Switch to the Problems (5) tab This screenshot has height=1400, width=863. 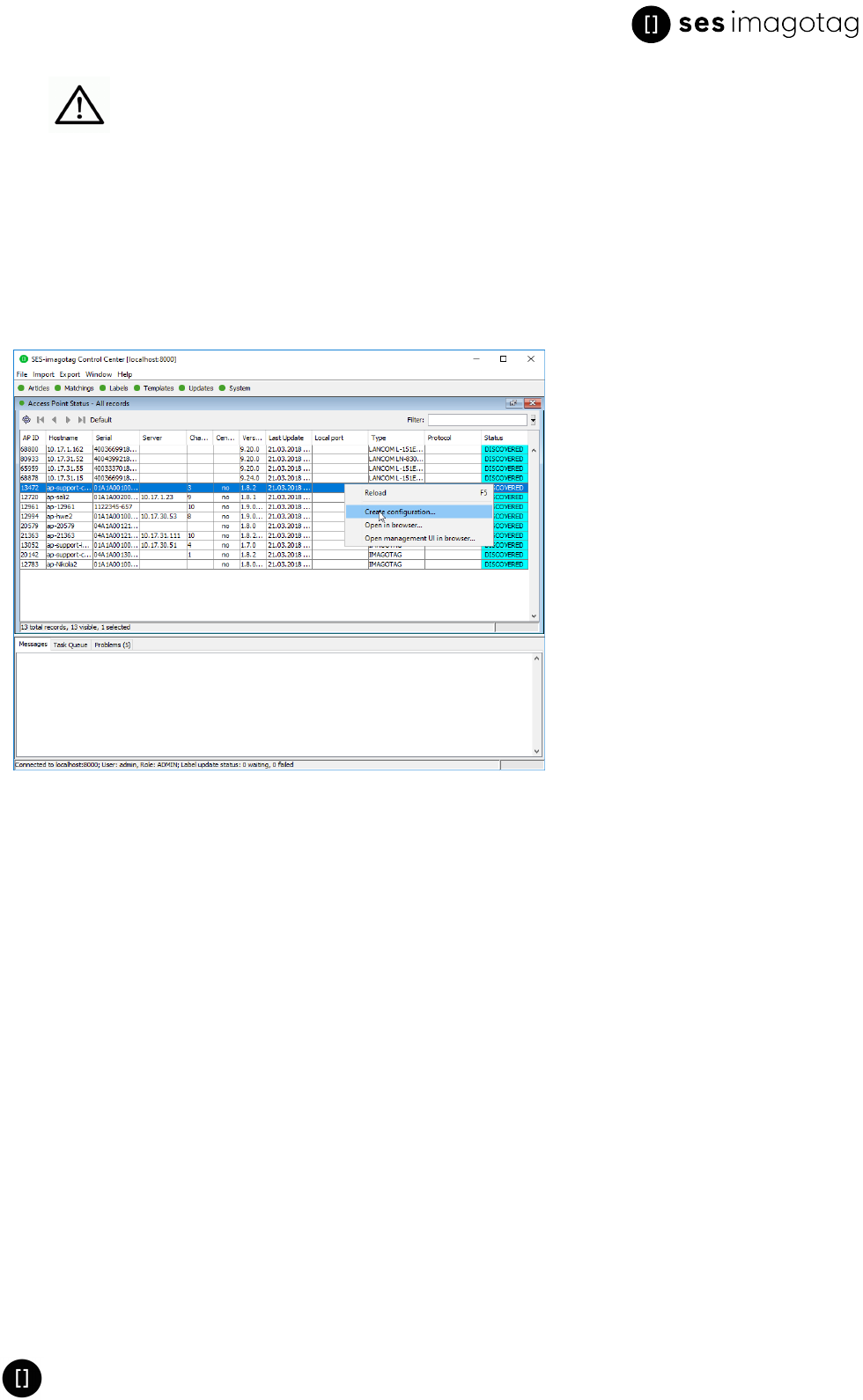(113, 645)
